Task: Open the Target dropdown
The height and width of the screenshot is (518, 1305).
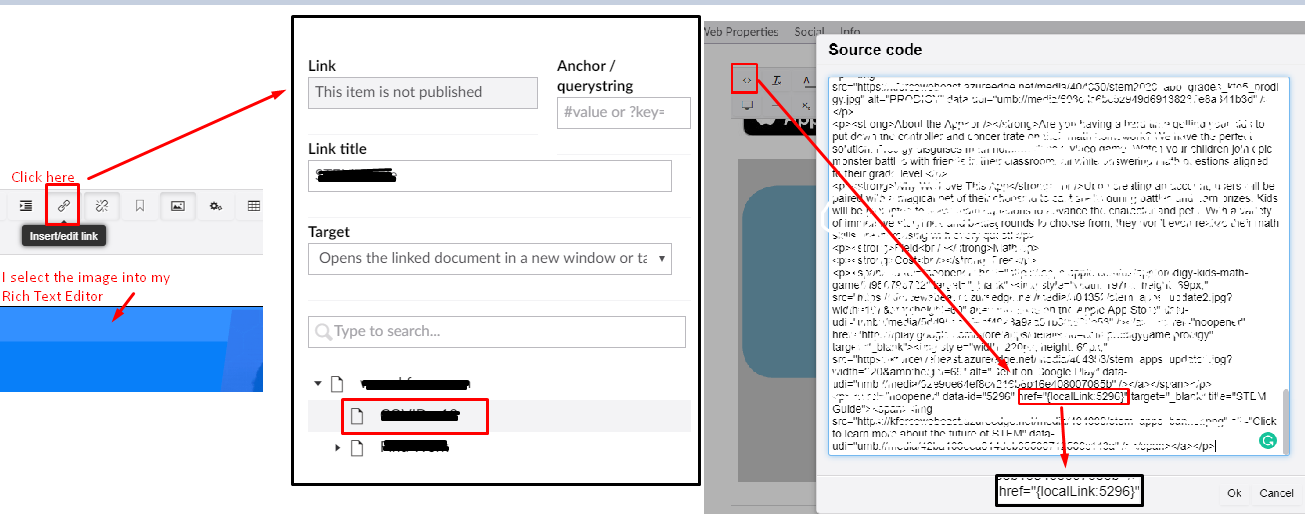Action: 489,258
